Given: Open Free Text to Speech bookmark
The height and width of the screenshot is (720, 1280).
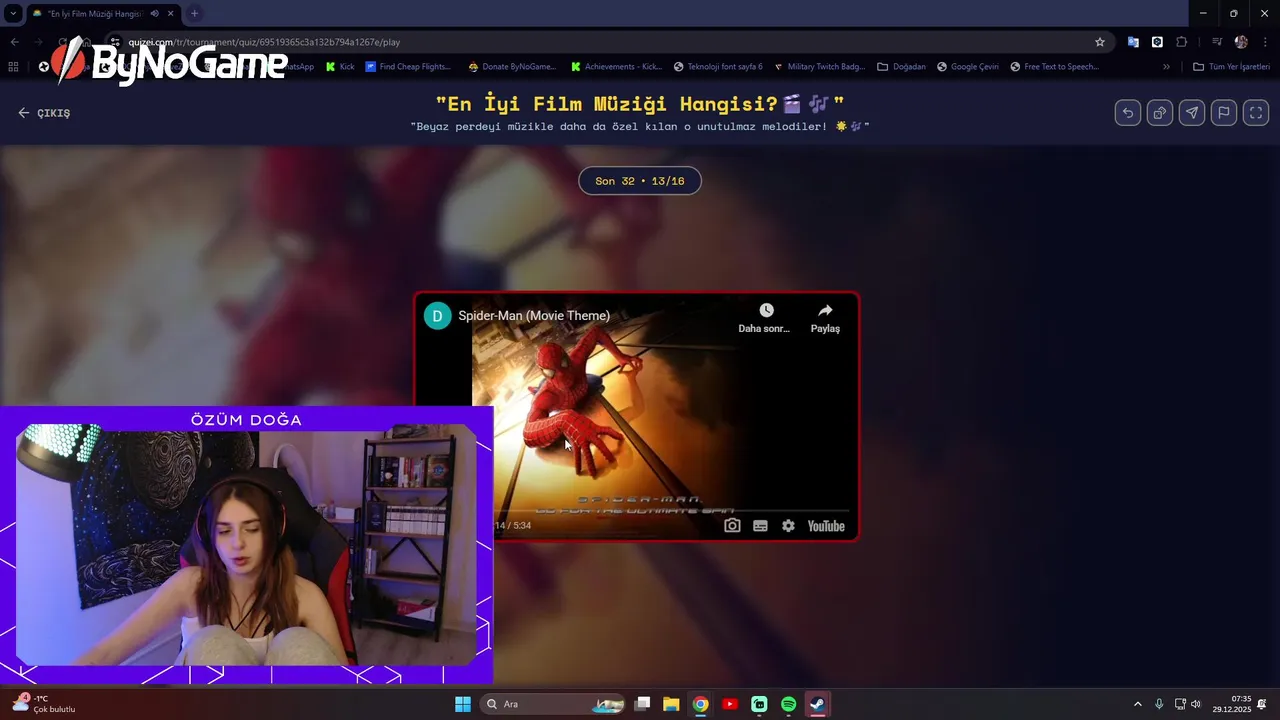Looking at the screenshot, I should [1055, 67].
